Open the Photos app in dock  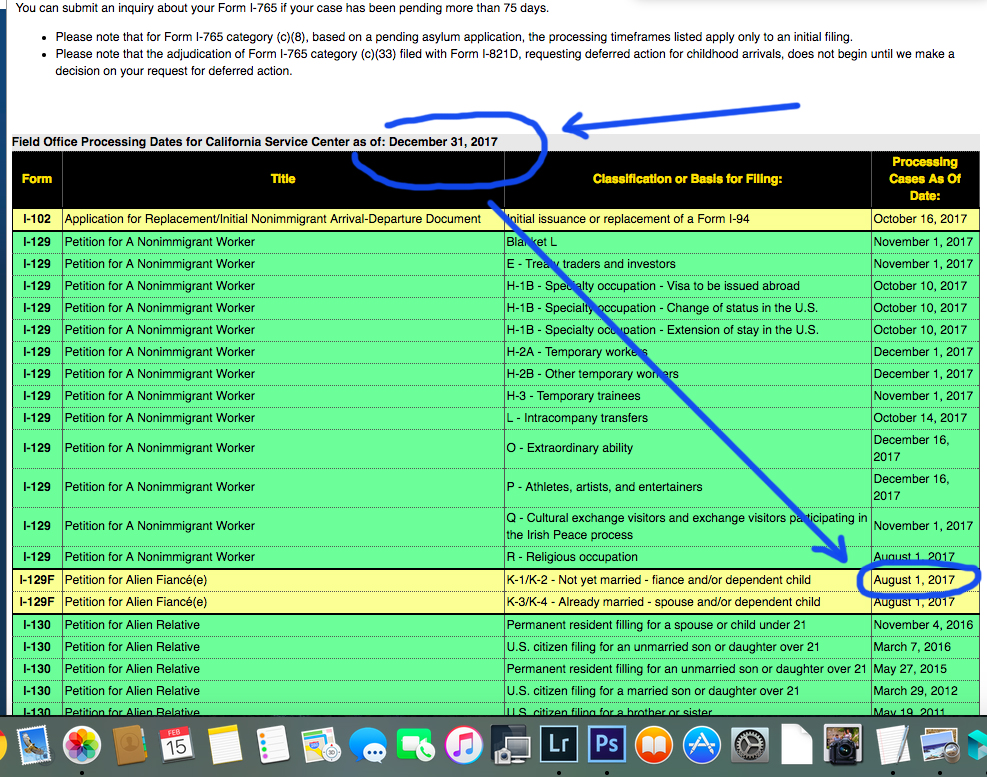(x=82, y=745)
